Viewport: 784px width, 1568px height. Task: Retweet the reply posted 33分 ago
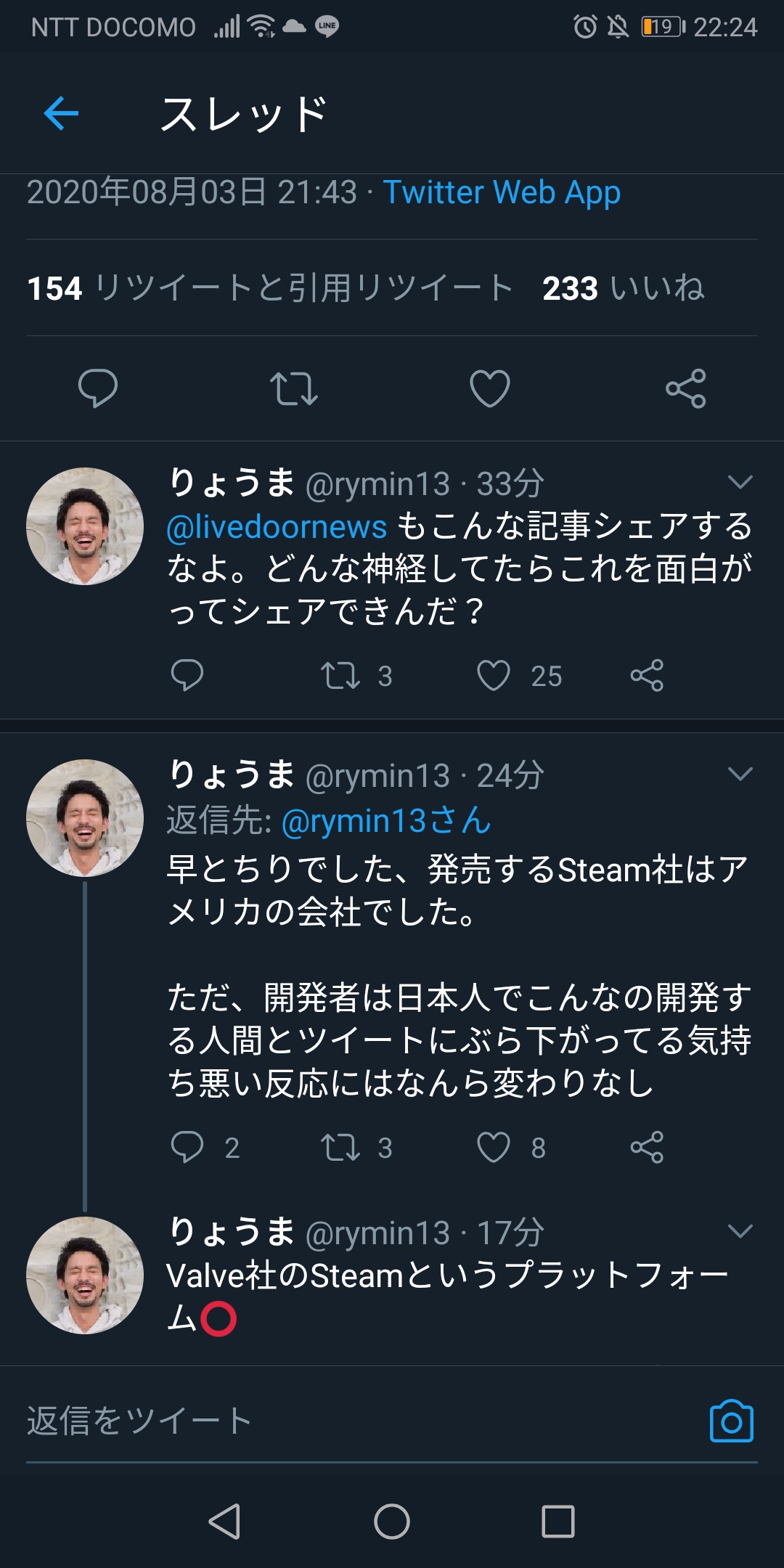(x=340, y=676)
